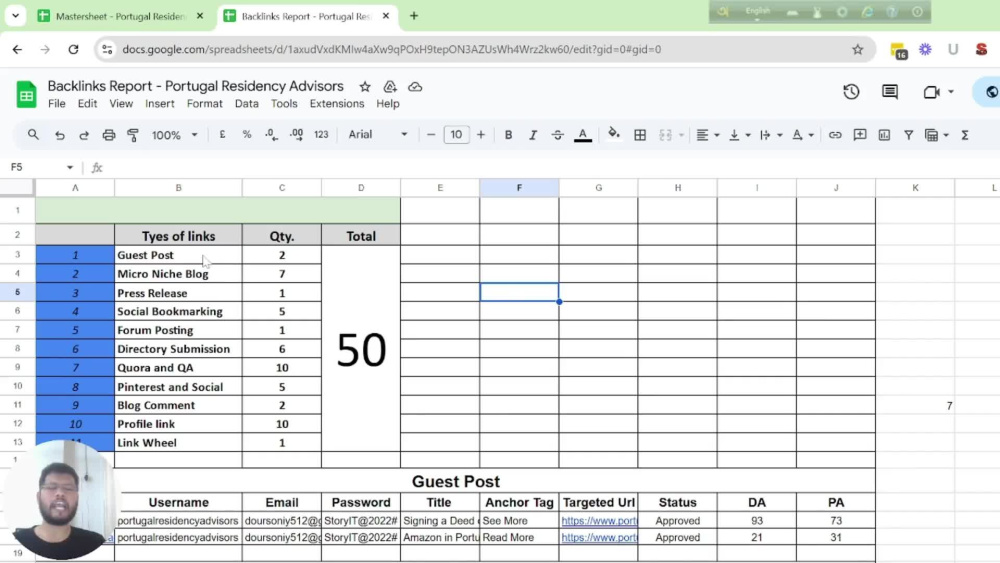Select the Guest Post cell
Viewport: 1000px width, 563px height.
point(179,255)
